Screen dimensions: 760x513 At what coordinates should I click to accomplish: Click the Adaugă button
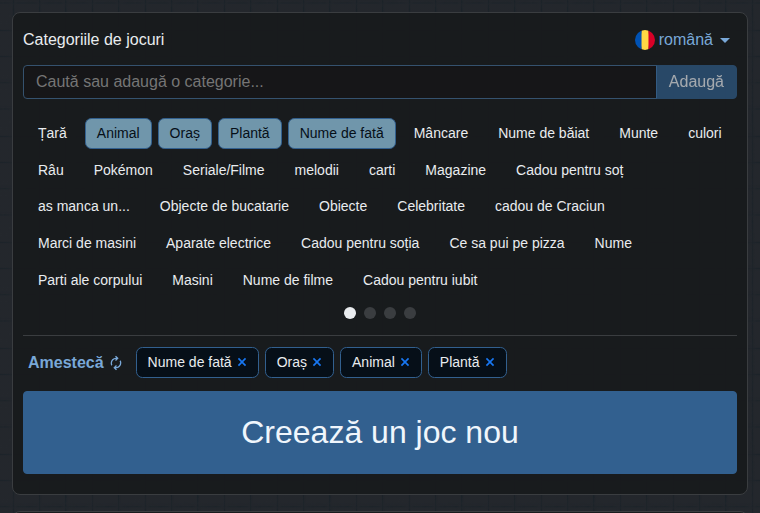697,82
